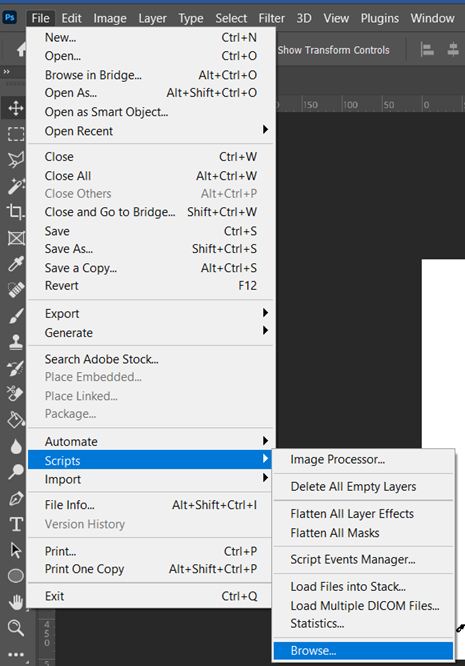Expand the collapsed toolbar double-arrow

[6, 72]
